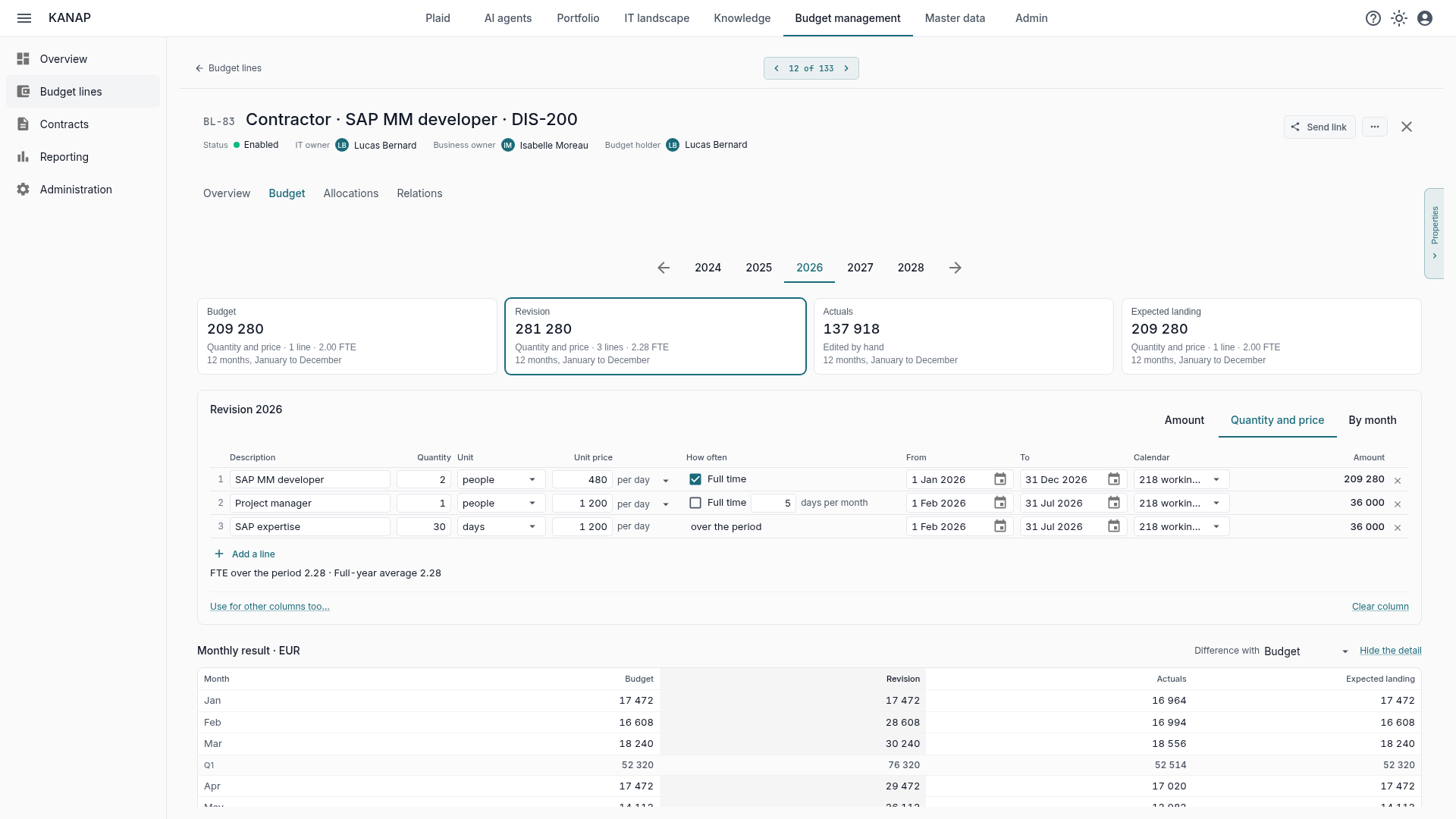Delete the SAP MM developer line
The height and width of the screenshot is (819, 1456).
click(x=1398, y=481)
